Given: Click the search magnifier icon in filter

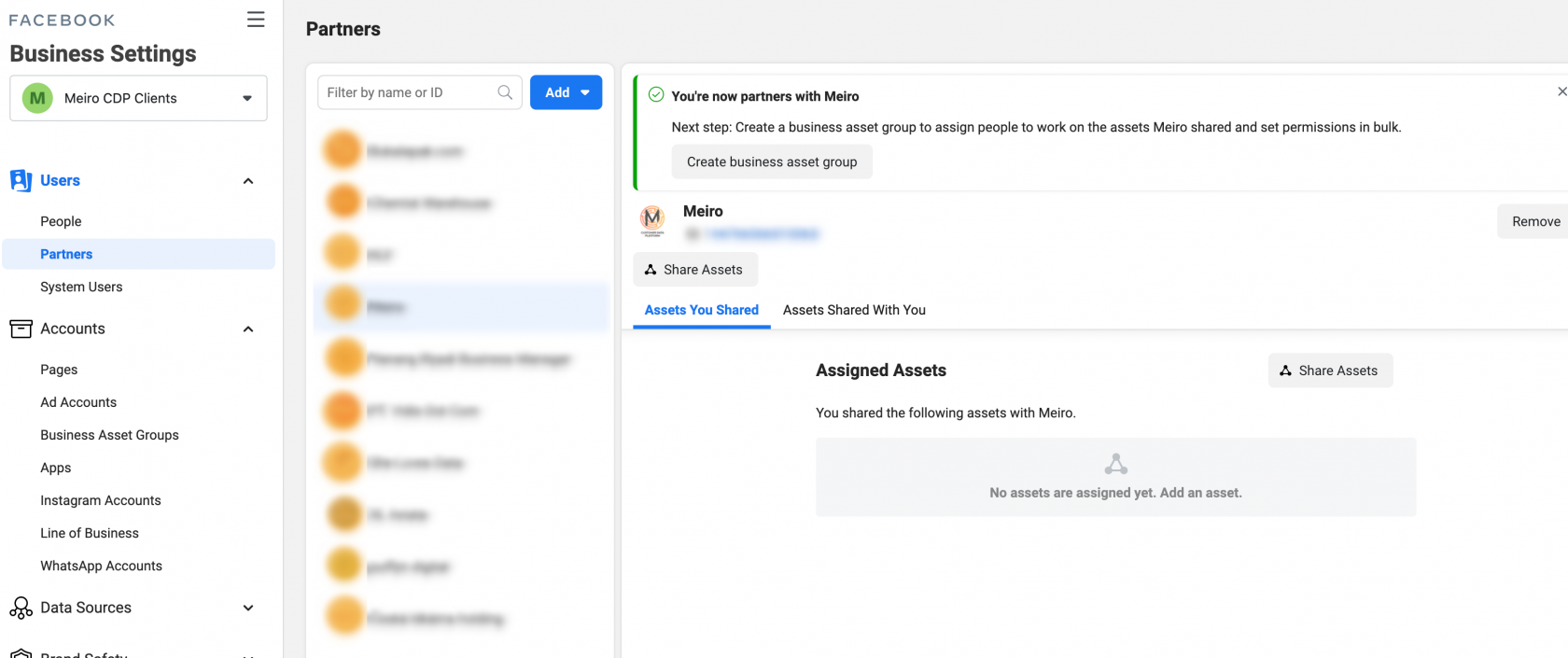Looking at the screenshot, I should click(x=505, y=92).
